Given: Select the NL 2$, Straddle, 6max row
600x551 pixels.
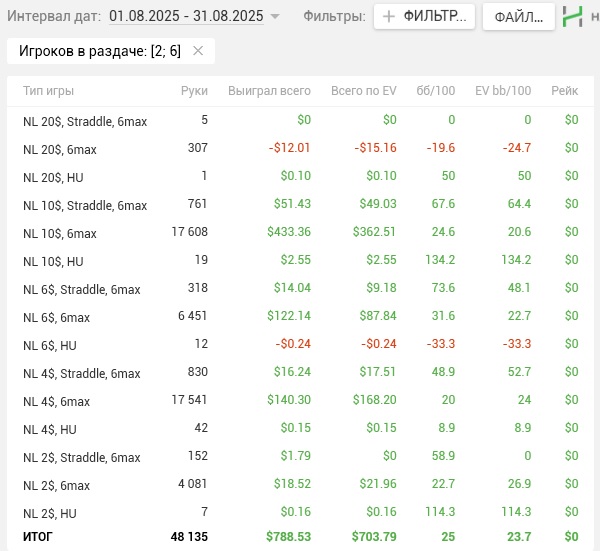Looking at the screenshot, I should pos(300,457).
